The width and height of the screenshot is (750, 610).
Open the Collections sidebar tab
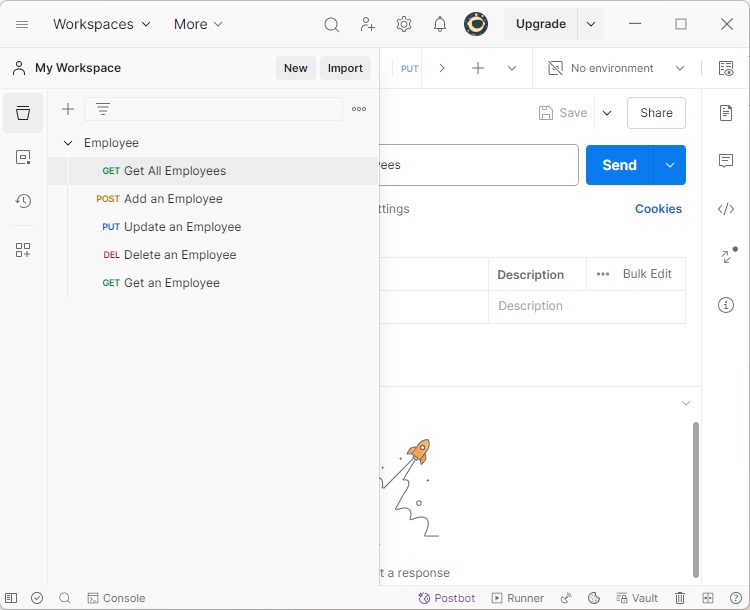(23, 113)
